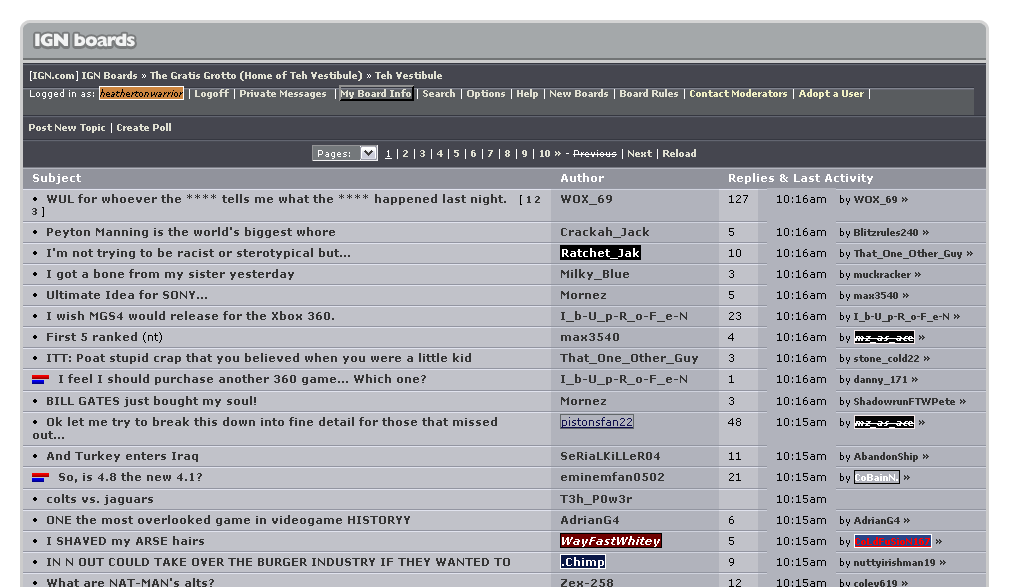Read the Board Rules
This screenshot has width=1009, height=587.
coord(649,93)
